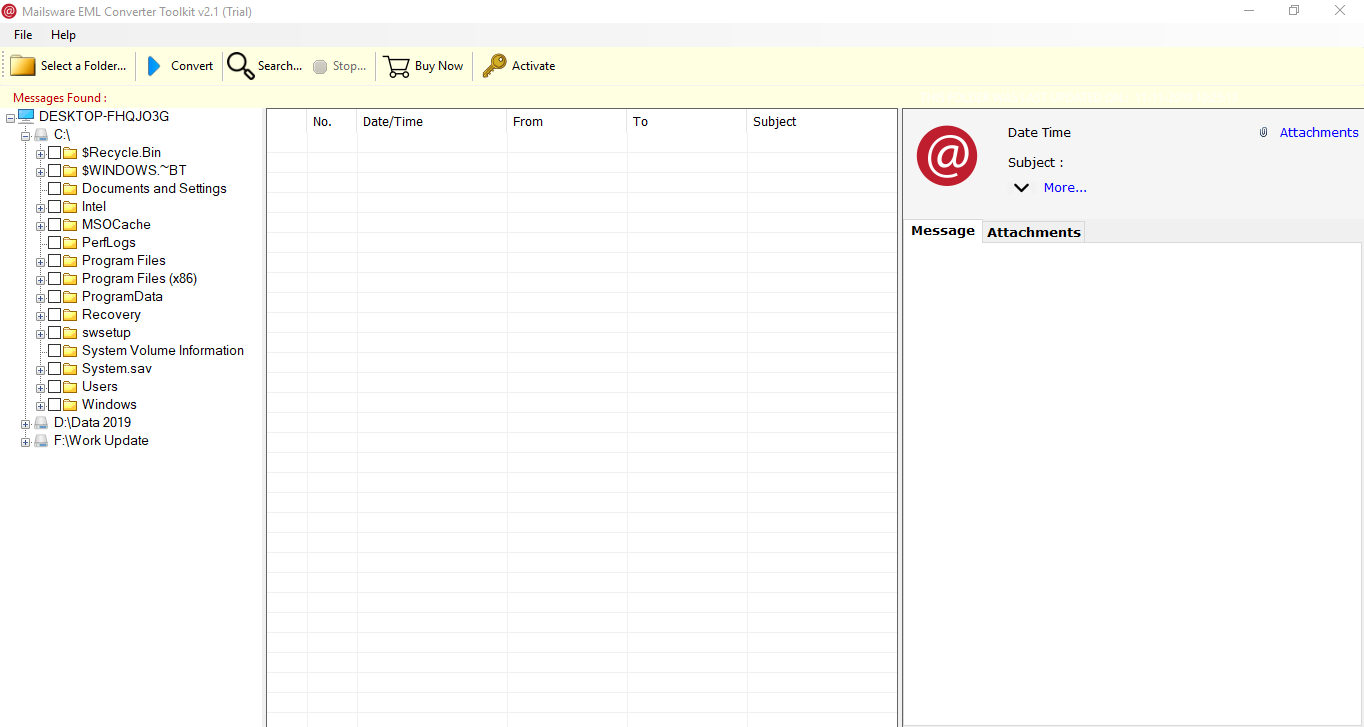The image size is (1364, 727).
Task: Click the blue Convert arrow icon
Action: tap(154, 66)
